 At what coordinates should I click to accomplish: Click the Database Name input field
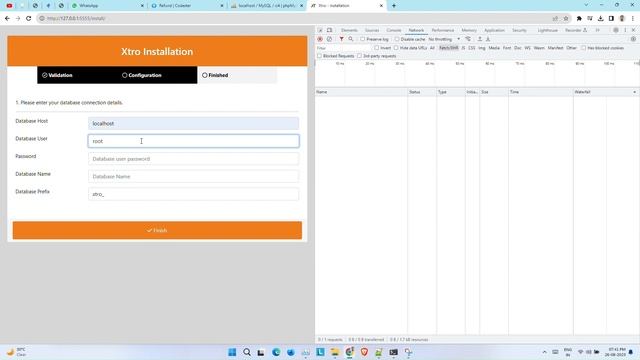[193, 176]
